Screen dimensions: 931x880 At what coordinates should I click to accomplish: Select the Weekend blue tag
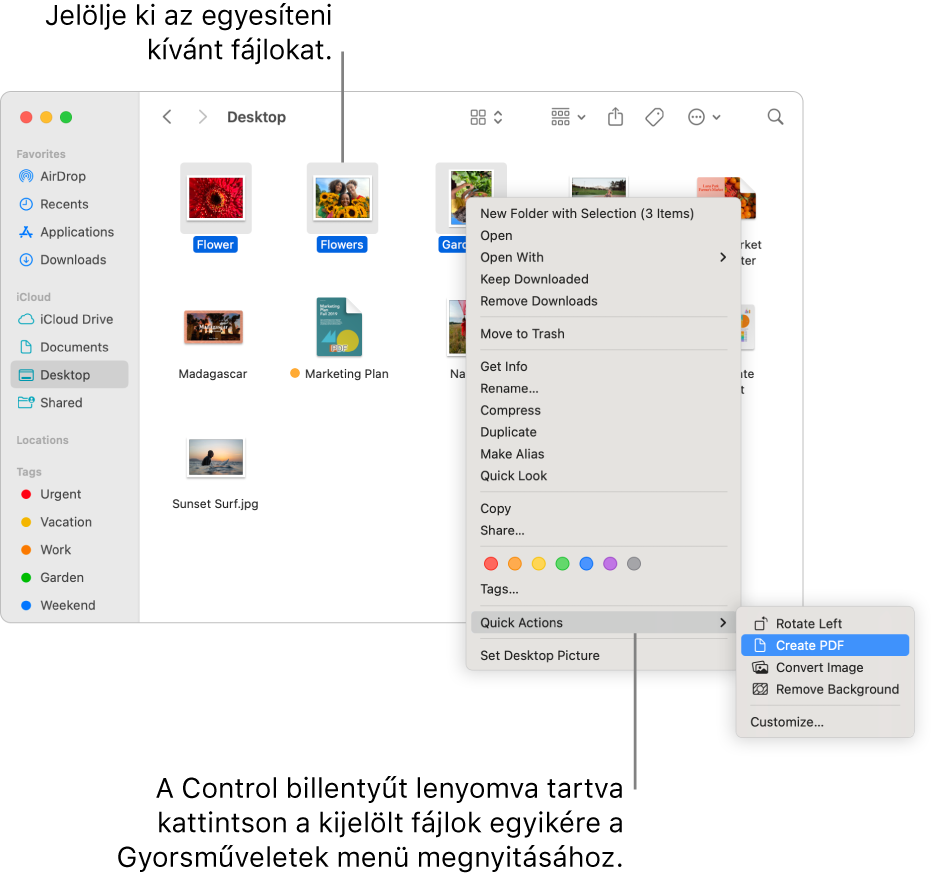pyautogui.click(x=58, y=606)
